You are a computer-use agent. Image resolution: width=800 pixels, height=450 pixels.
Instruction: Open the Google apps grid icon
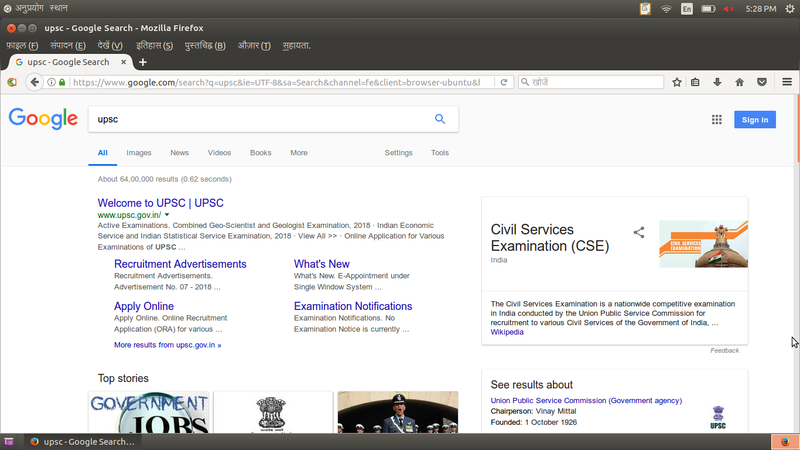click(716, 119)
